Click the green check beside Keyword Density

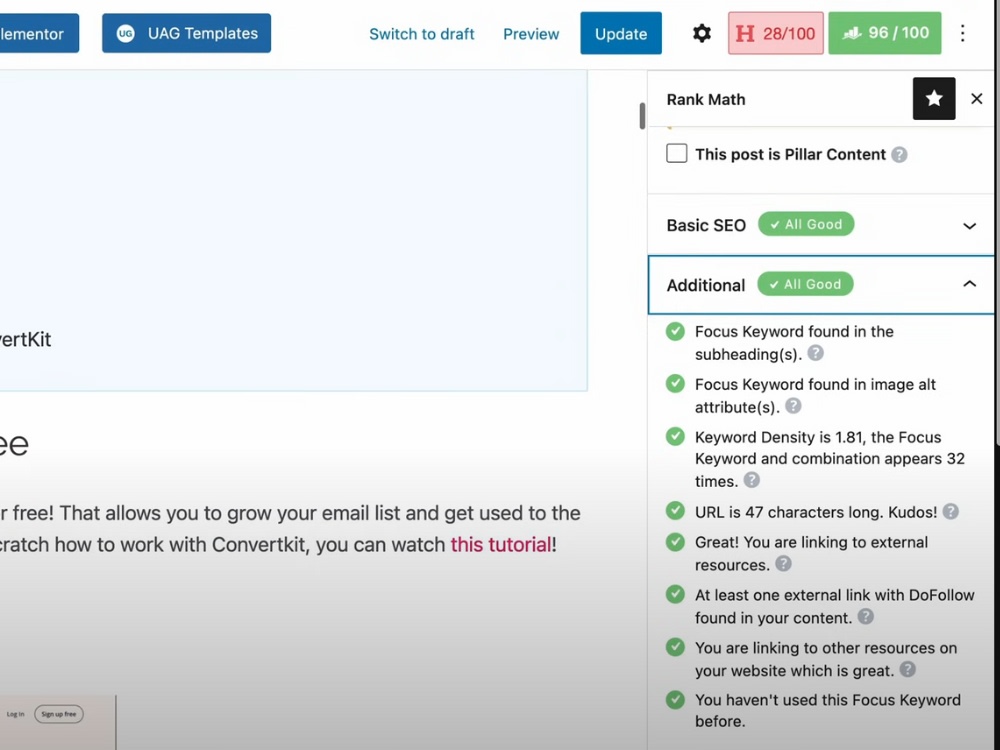(x=675, y=437)
